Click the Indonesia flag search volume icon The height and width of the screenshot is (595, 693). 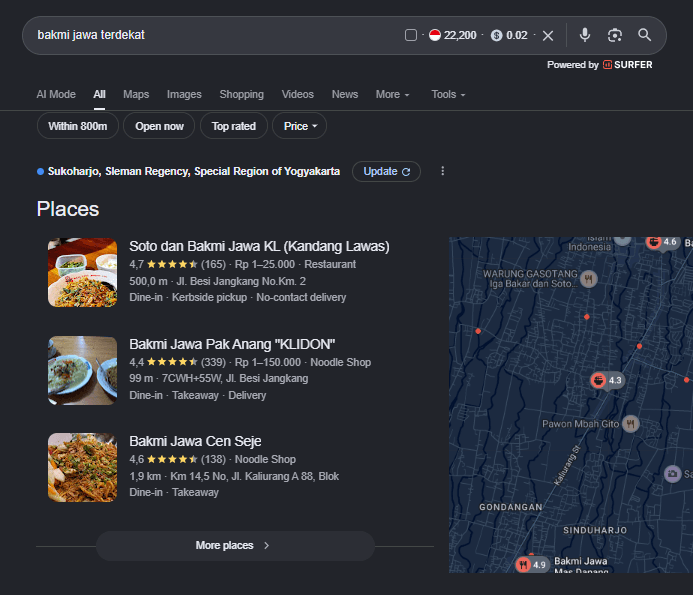435,35
